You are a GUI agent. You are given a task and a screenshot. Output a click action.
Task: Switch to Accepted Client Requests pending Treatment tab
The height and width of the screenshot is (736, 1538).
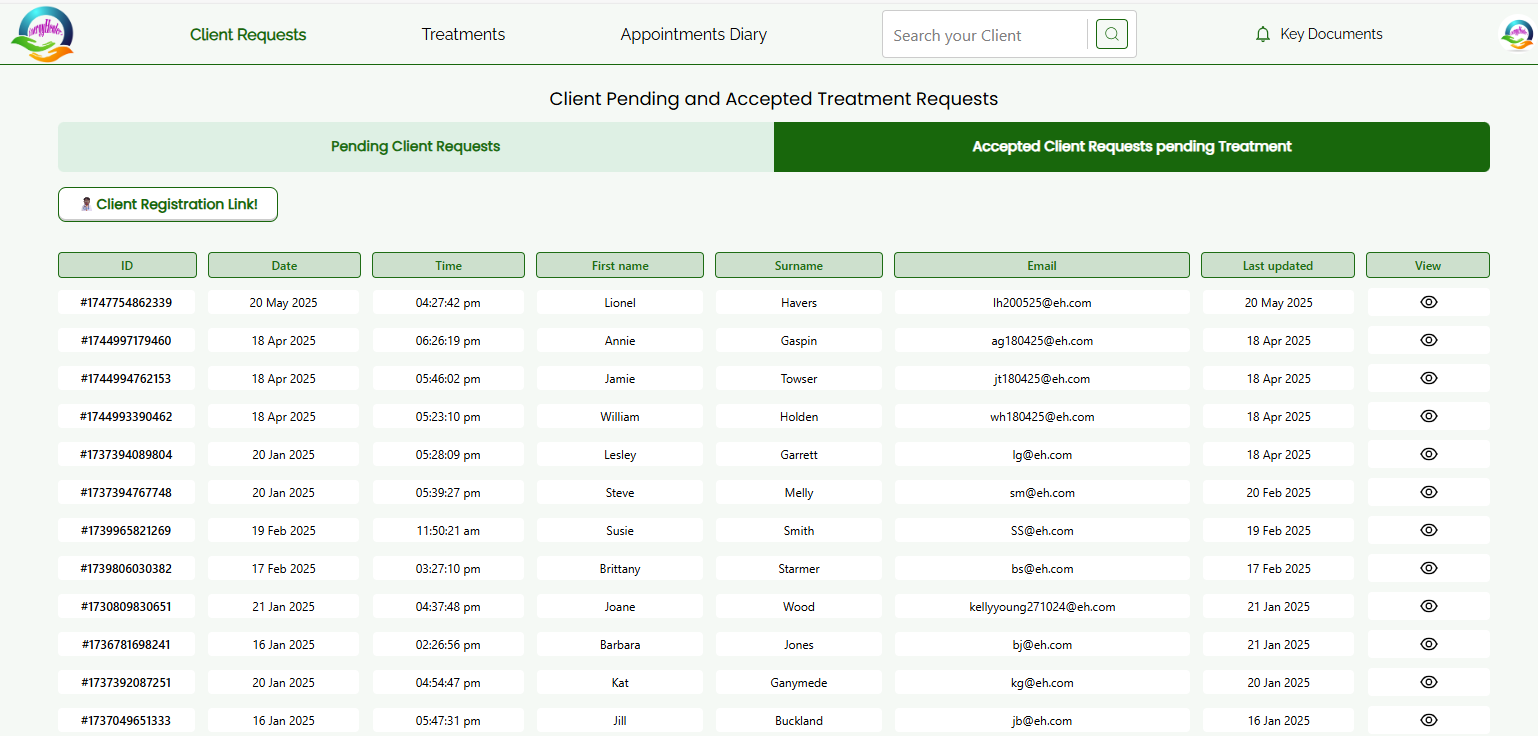click(x=1132, y=147)
